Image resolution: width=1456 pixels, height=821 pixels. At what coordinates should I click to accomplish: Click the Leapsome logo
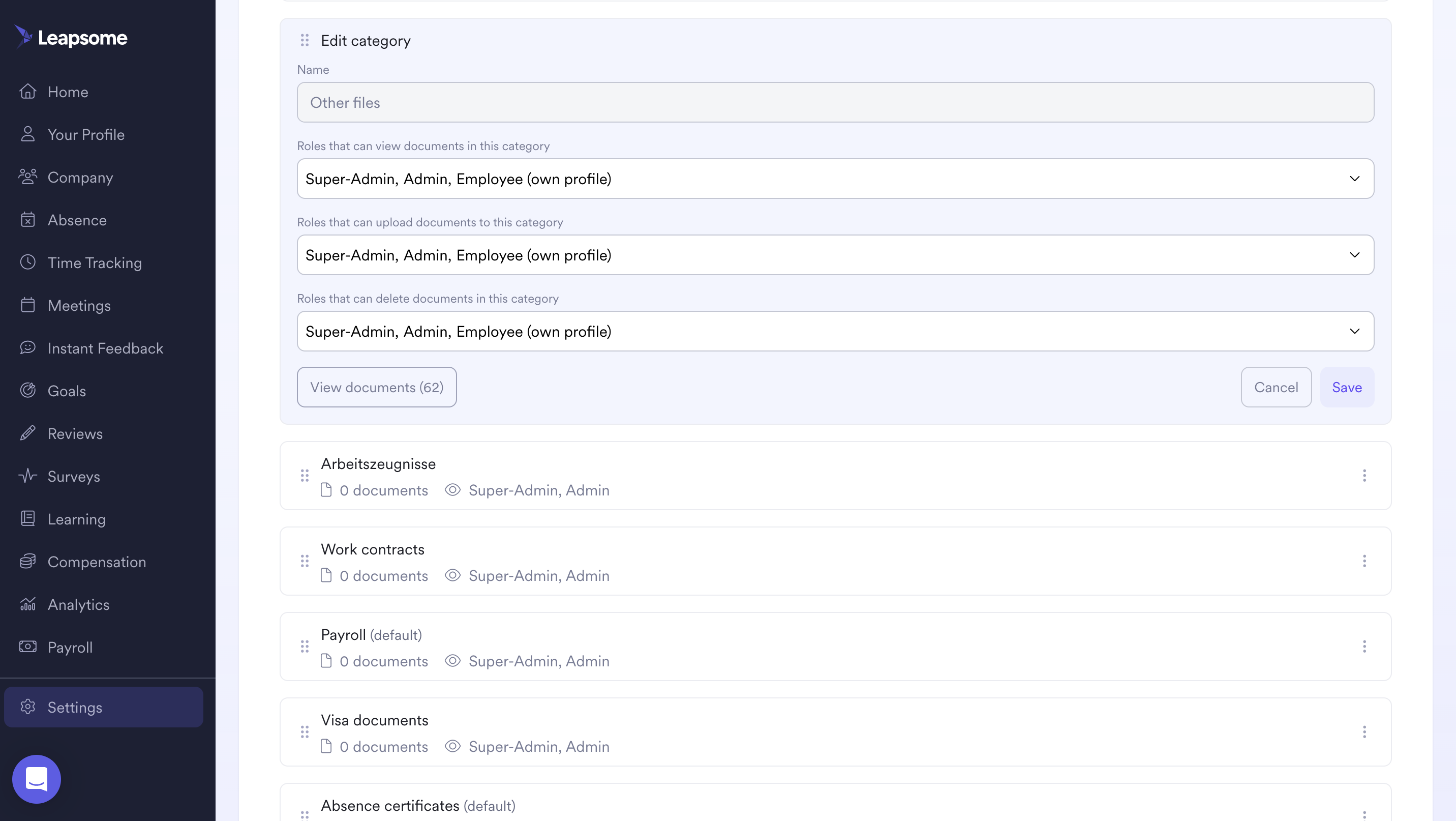coord(71,37)
